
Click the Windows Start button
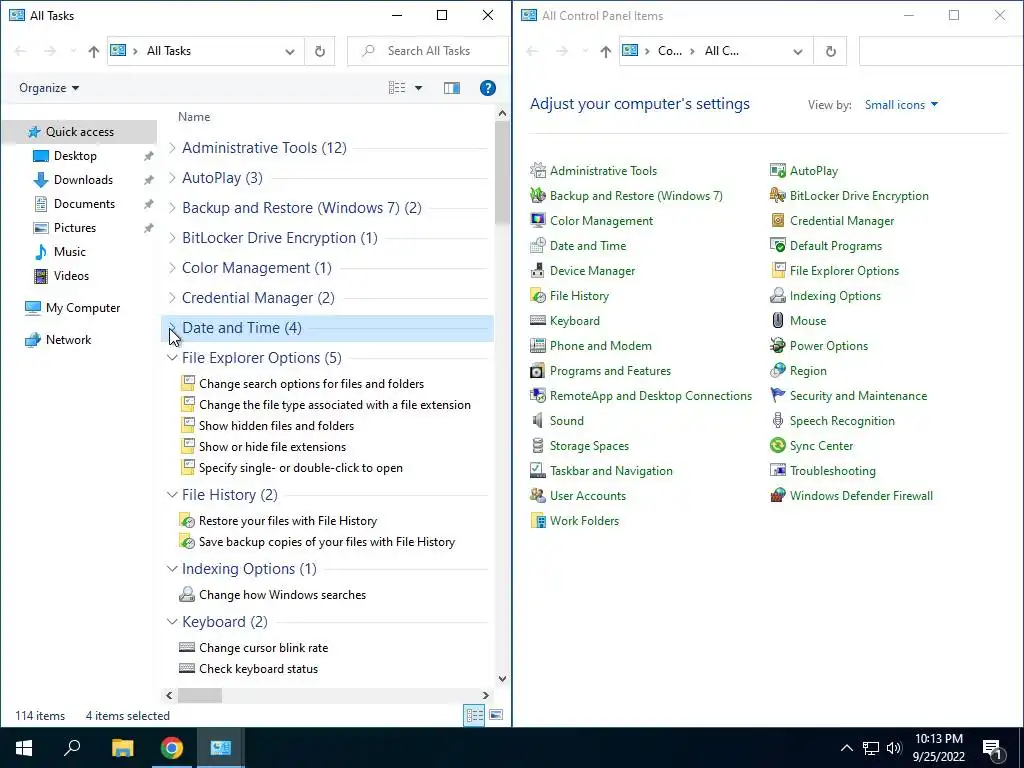click(x=24, y=748)
